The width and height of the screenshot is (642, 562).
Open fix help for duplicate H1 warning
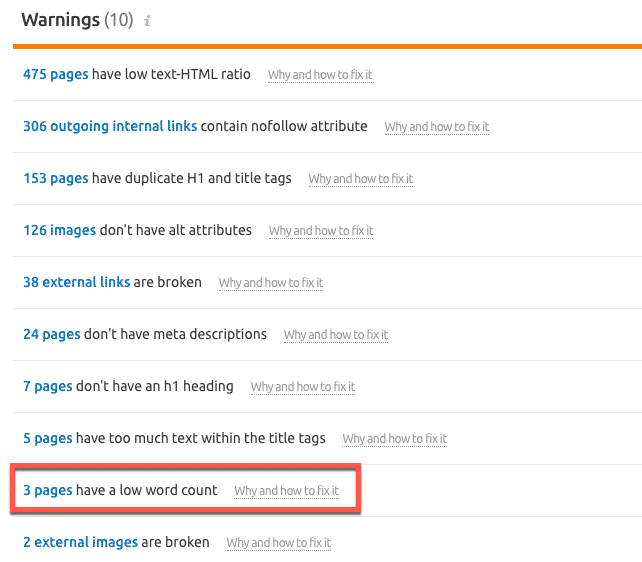[x=360, y=179]
